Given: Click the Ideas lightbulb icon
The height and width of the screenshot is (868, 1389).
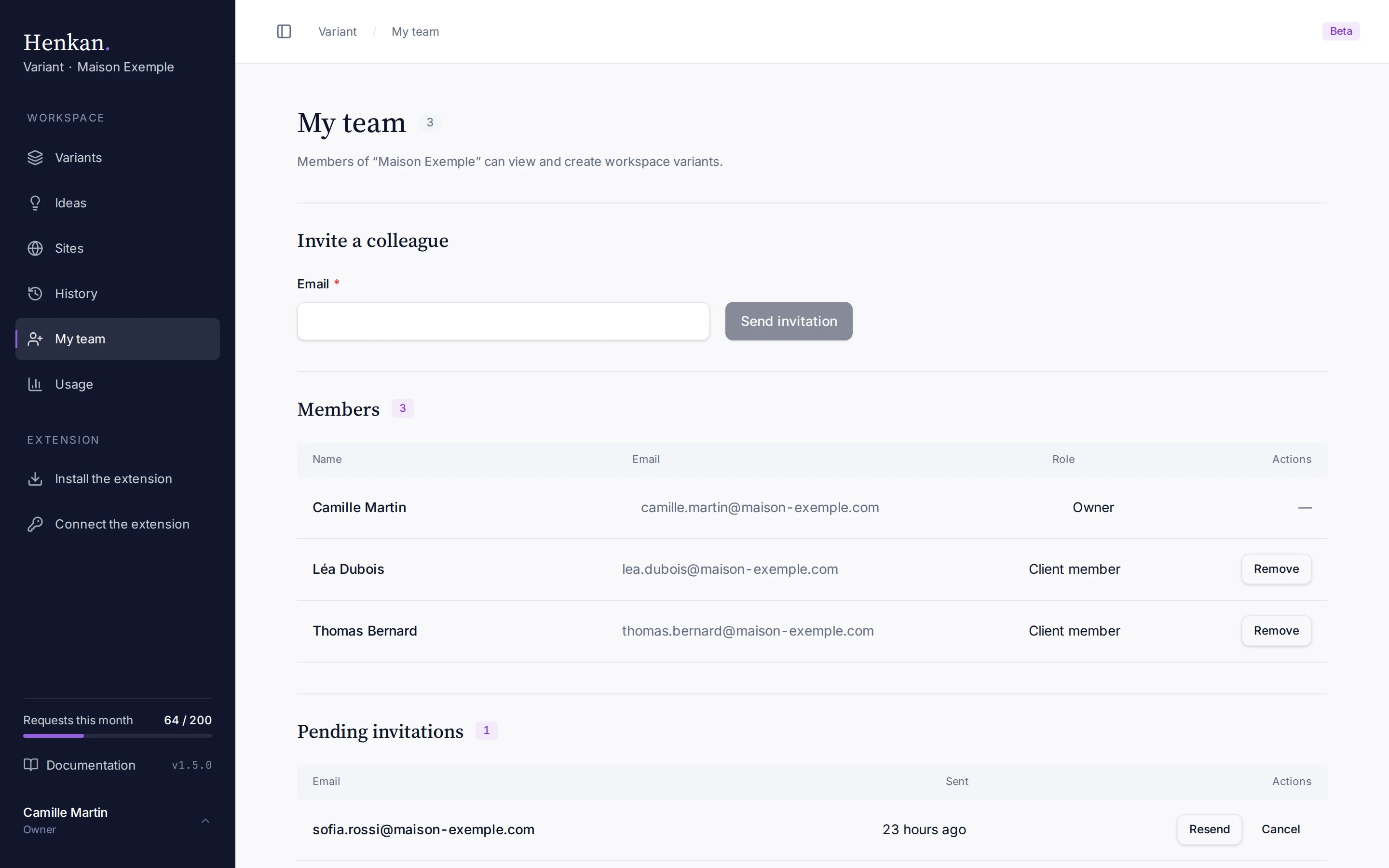Looking at the screenshot, I should coord(35,203).
